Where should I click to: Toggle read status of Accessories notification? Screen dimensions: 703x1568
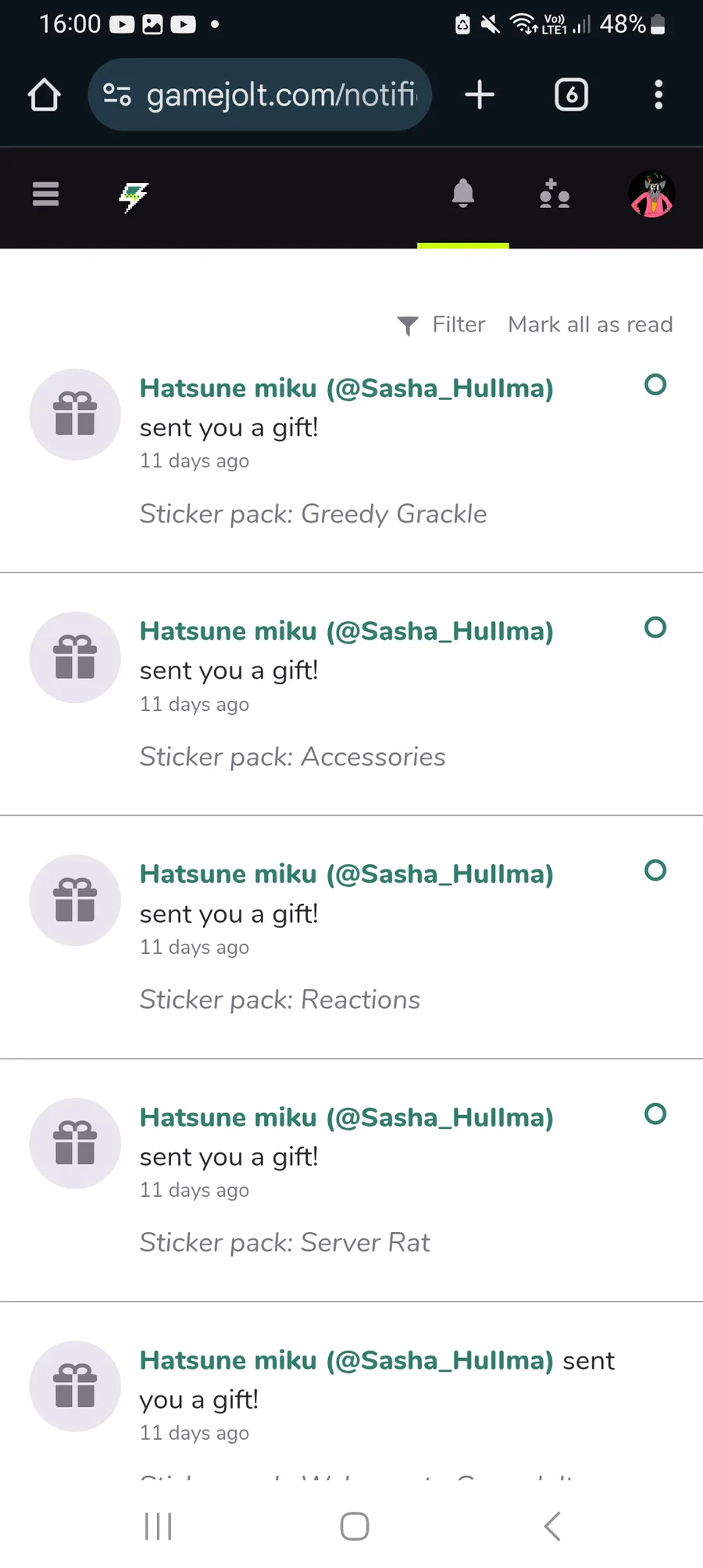coord(655,627)
